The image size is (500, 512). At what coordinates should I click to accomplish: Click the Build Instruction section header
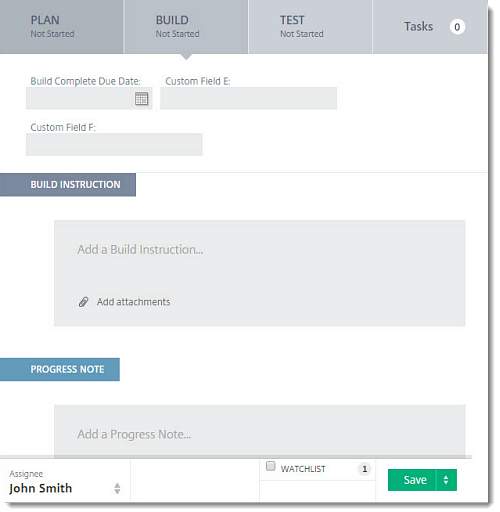(68, 185)
